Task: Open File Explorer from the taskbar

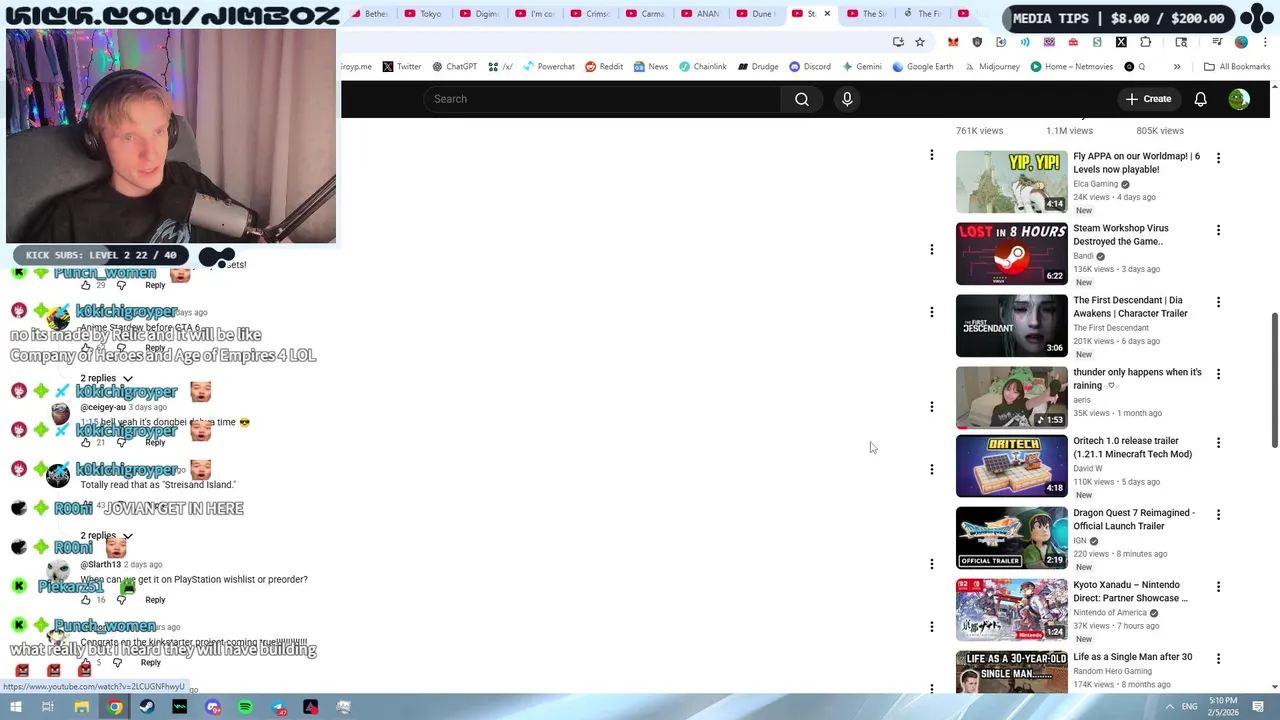Action: [x=81, y=707]
